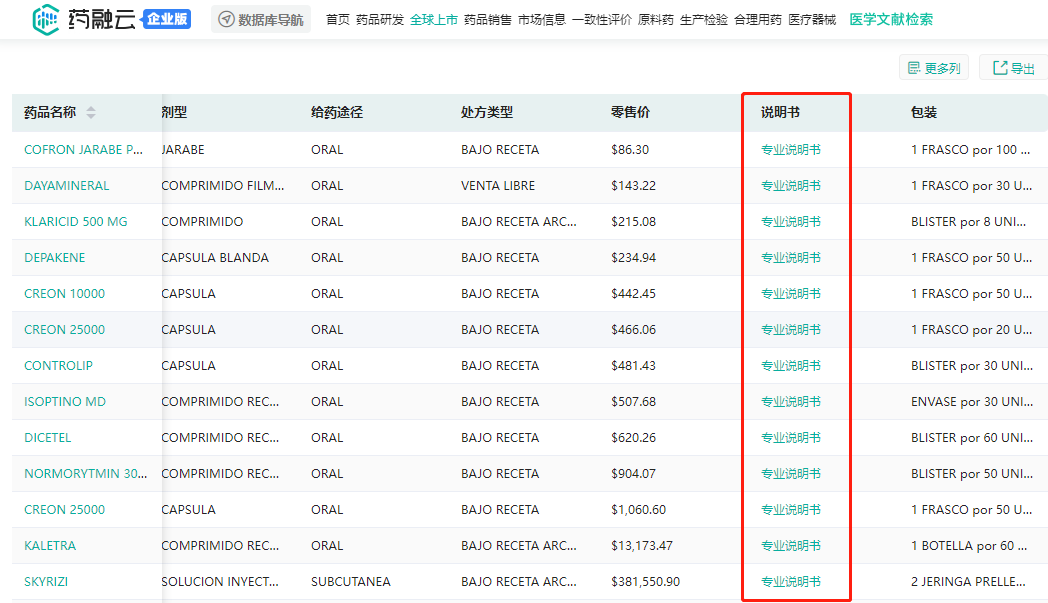Image resolution: width=1048 pixels, height=603 pixels.
Task: Select the $13,173.47 price cell
Action: click(x=642, y=546)
